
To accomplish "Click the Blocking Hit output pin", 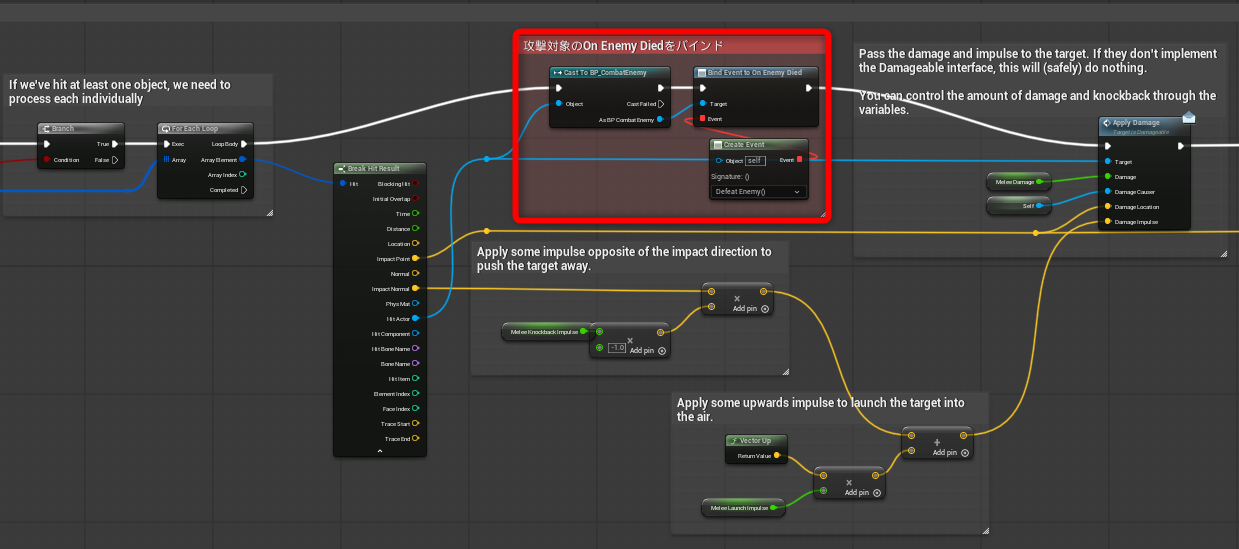I will point(415,184).
